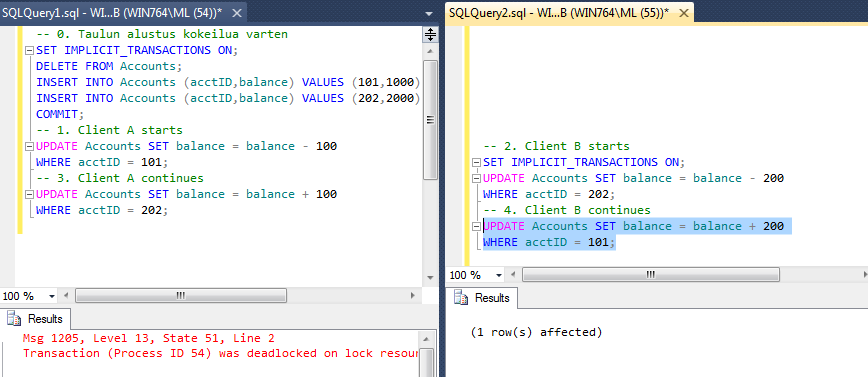Open the right pane 100 % zoom dropdown
This screenshot has height=377, width=868.
click(x=499, y=275)
